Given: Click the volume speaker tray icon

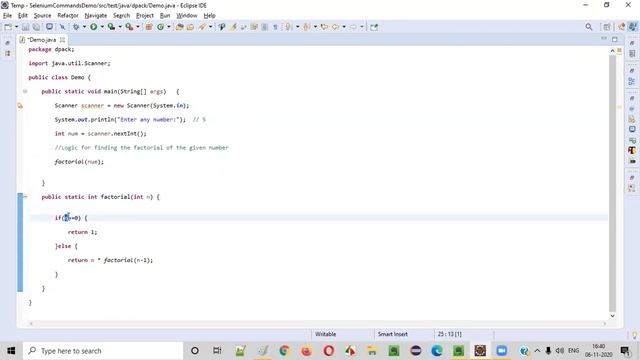Looking at the screenshot, I should pyautogui.click(x=560, y=351).
